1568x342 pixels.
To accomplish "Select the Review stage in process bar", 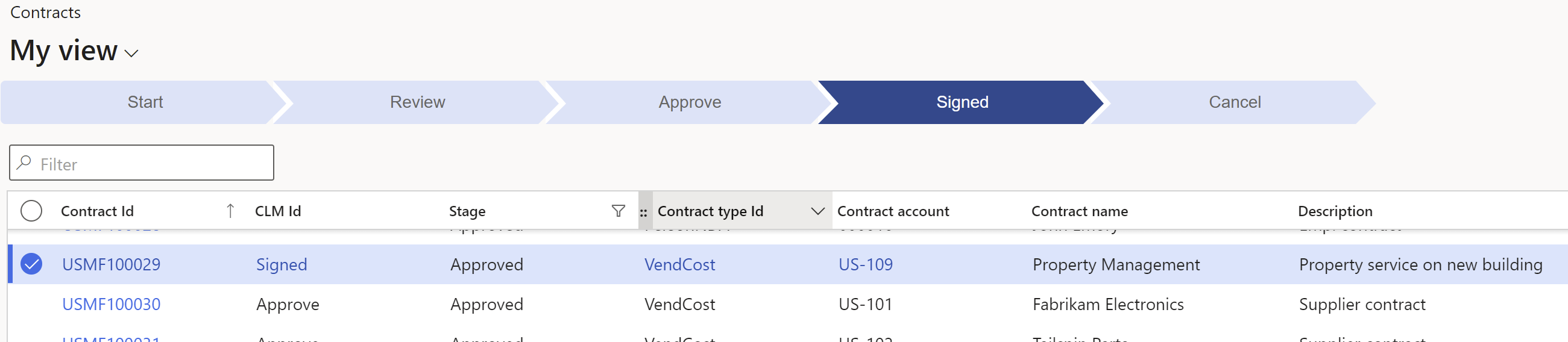I will 417,102.
